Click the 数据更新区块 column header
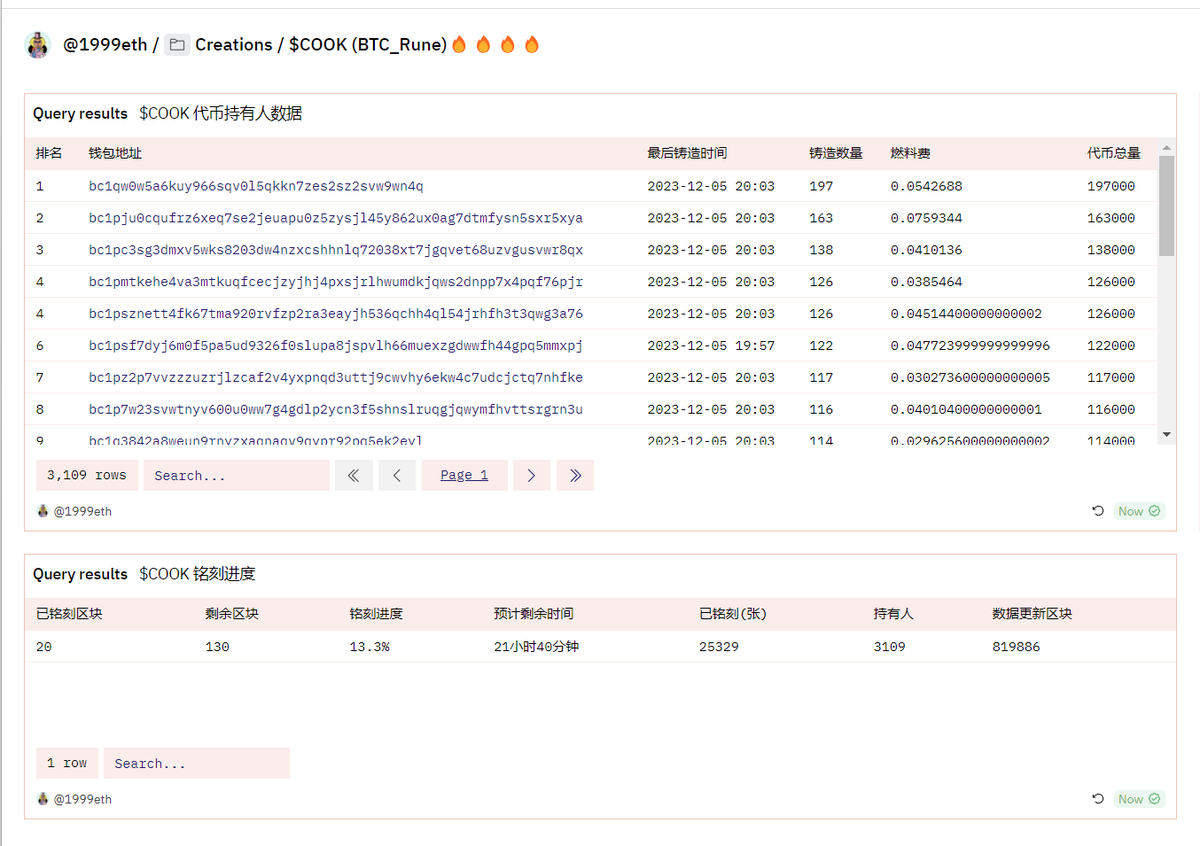This screenshot has height=846, width=1200. coord(1032,614)
